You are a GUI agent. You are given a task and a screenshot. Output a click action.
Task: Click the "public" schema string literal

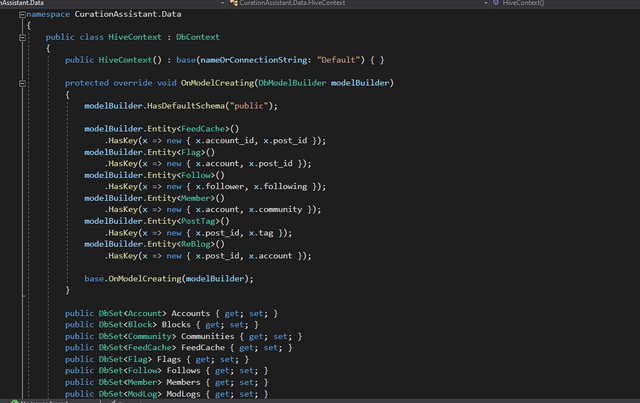[249, 106]
